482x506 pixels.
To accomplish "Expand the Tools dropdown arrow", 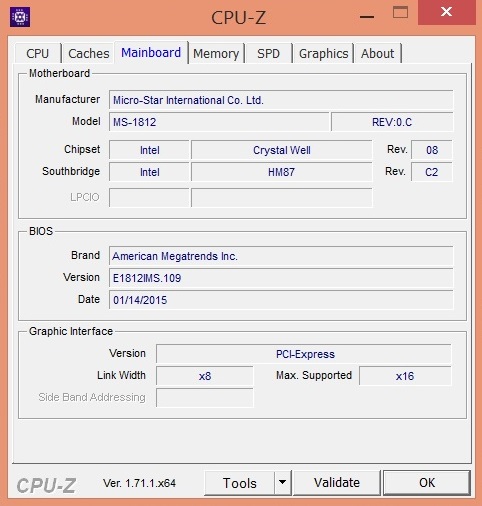I will coord(283,483).
